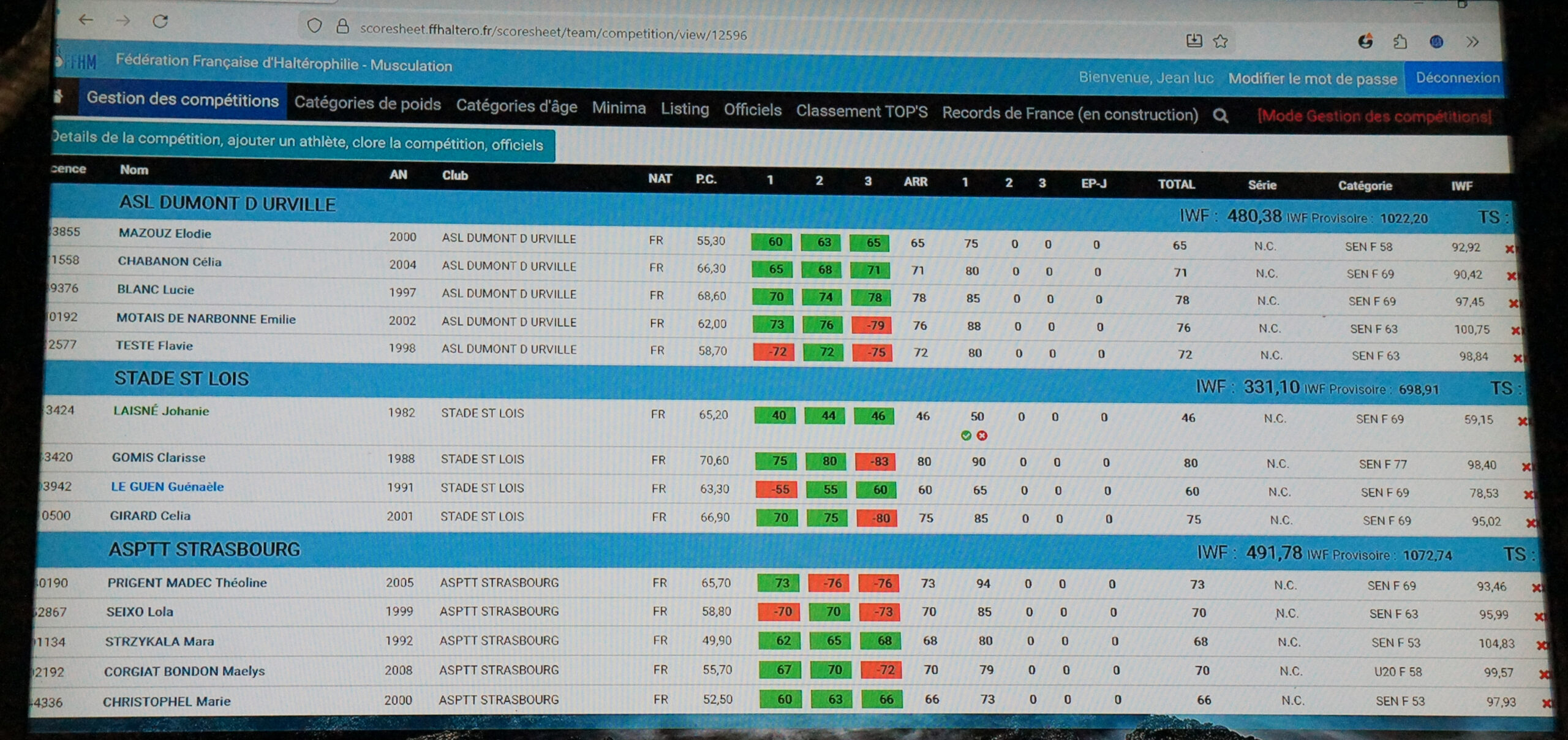Click Modifier le mot de passe link
This screenshot has height=740, width=1568.
pyautogui.click(x=1312, y=78)
